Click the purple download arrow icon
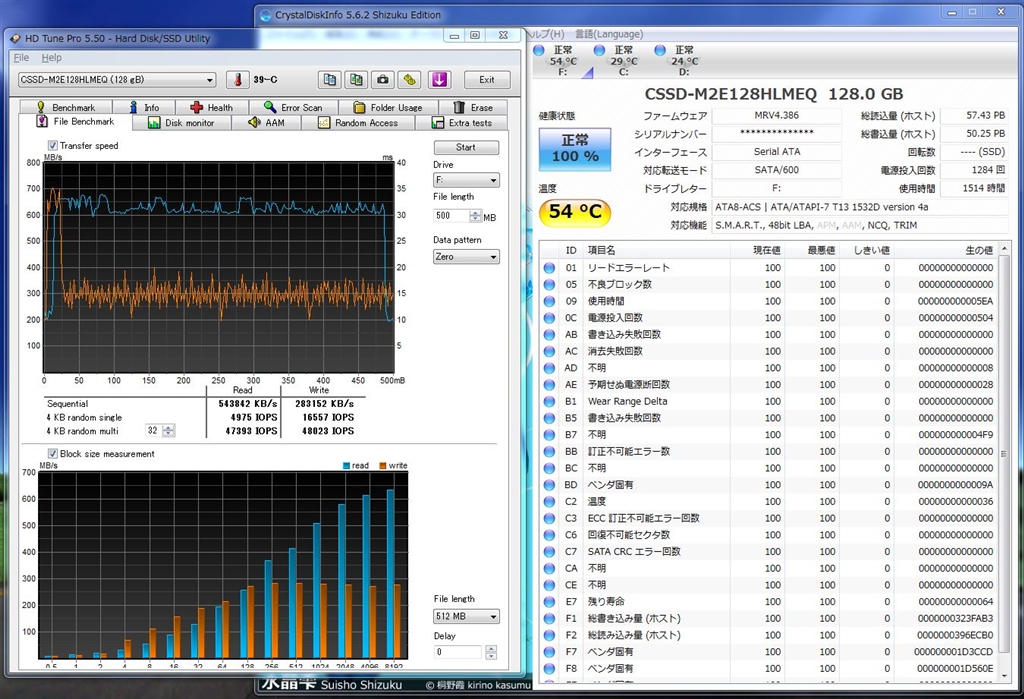The image size is (1024, 699). [439, 80]
